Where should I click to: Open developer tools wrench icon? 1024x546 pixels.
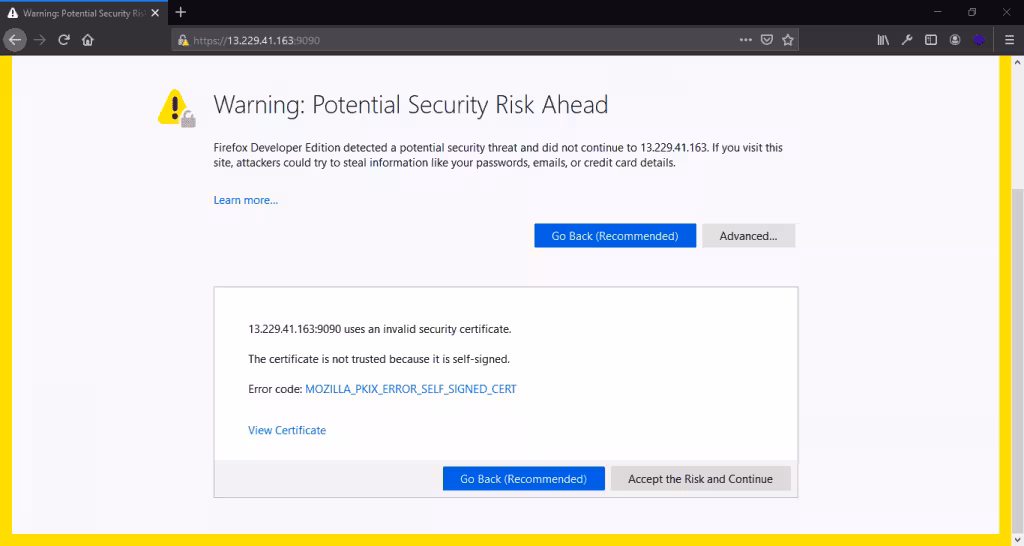tap(907, 40)
